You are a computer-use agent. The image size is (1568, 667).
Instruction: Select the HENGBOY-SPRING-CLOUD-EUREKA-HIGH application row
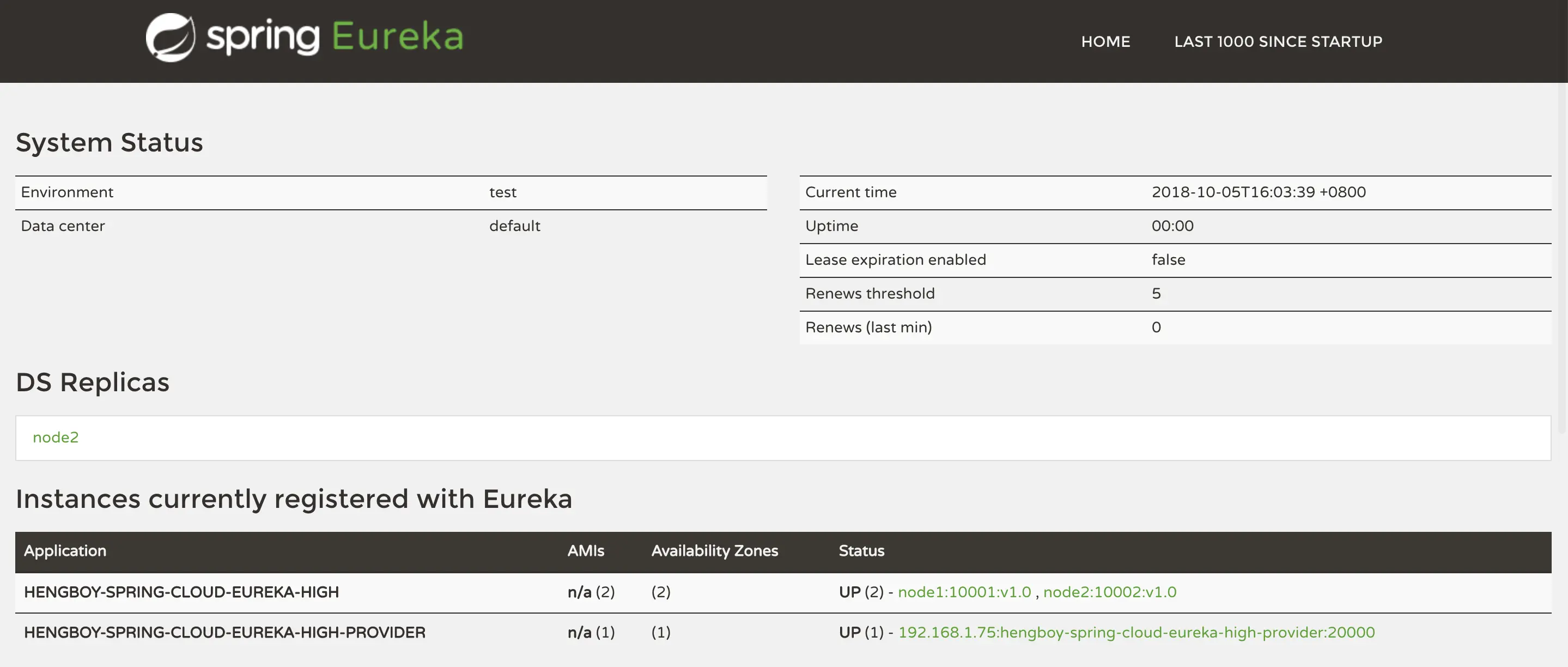[181, 592]
